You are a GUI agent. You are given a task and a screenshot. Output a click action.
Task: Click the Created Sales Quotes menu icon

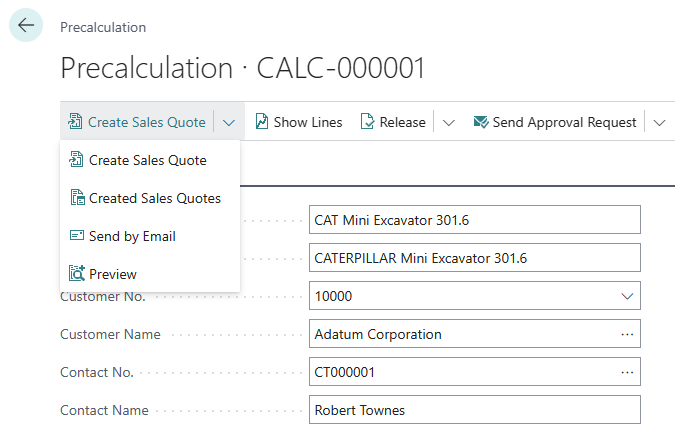point(76,198)
